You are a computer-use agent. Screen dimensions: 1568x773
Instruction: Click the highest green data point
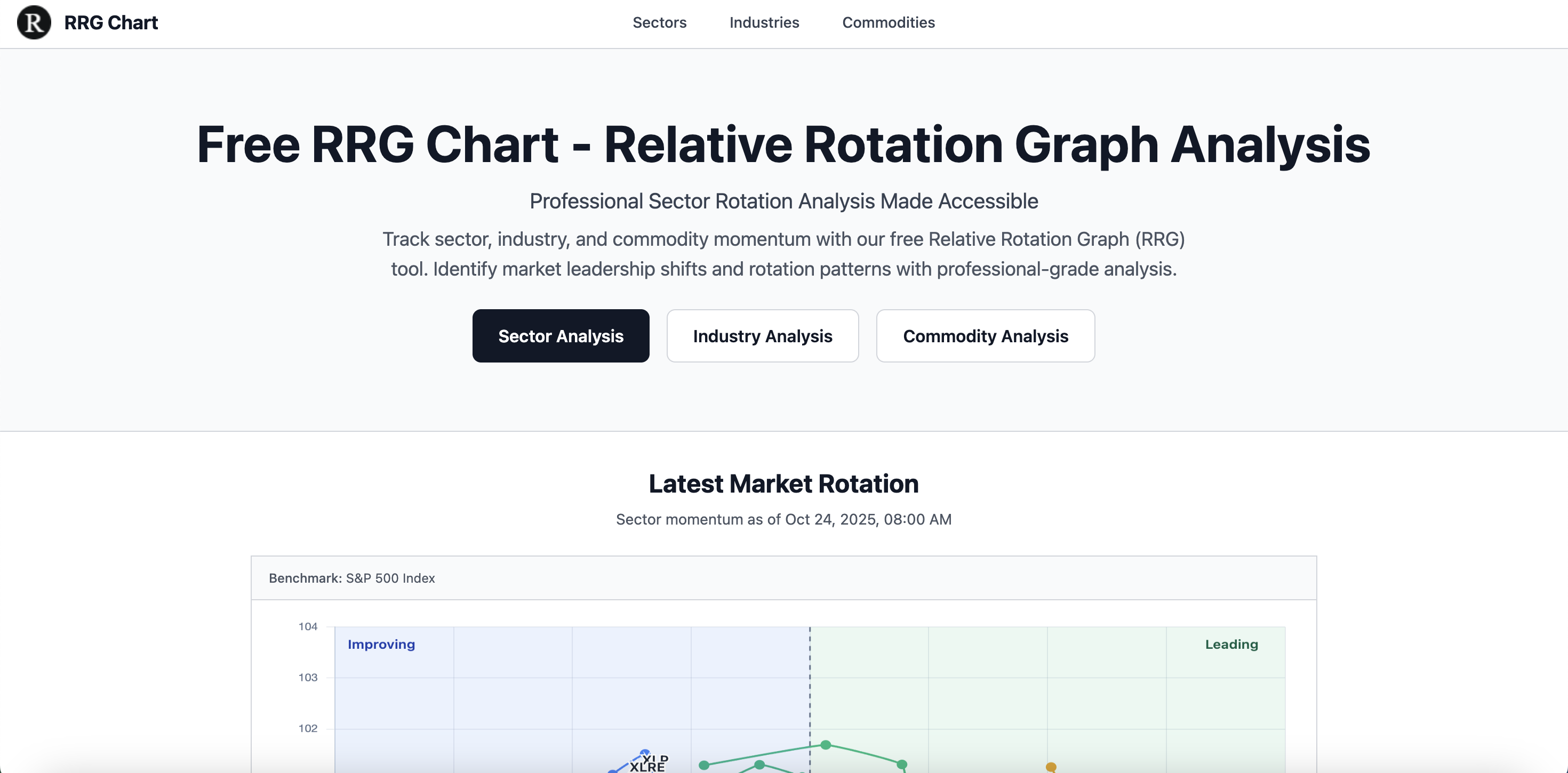tap(826, 745)
